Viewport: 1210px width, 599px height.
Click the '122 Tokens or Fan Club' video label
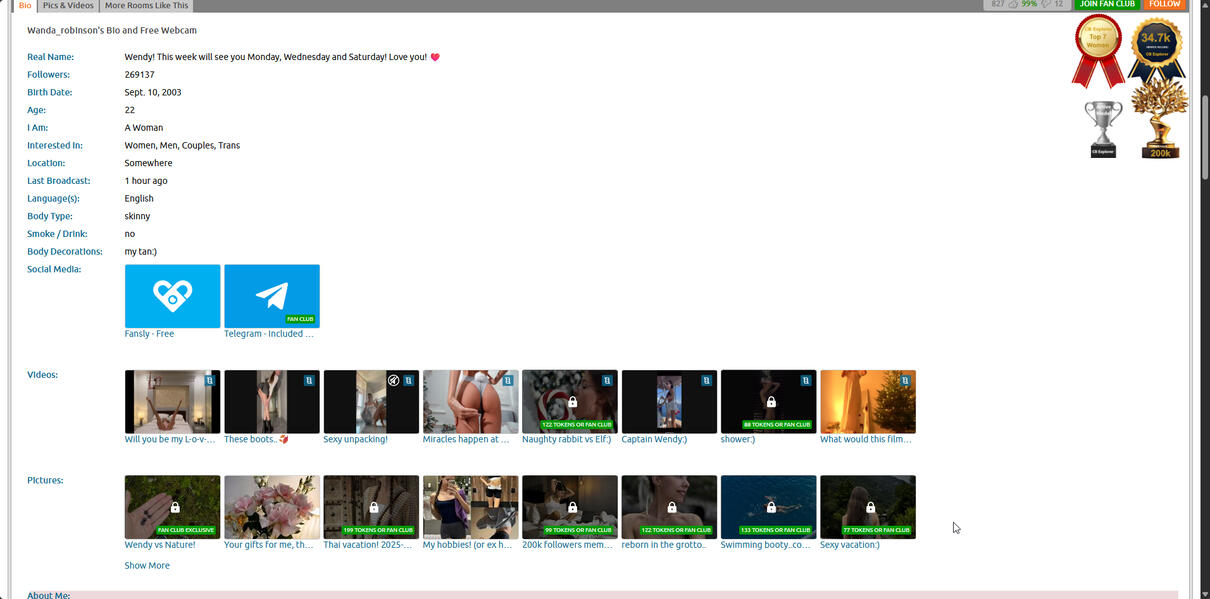[576, 425]
